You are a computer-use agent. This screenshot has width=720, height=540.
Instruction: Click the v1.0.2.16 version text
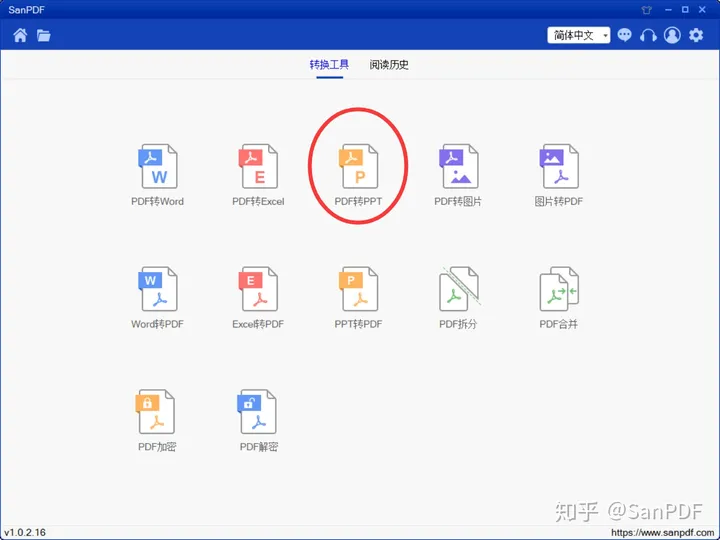[x=25, y=533]
